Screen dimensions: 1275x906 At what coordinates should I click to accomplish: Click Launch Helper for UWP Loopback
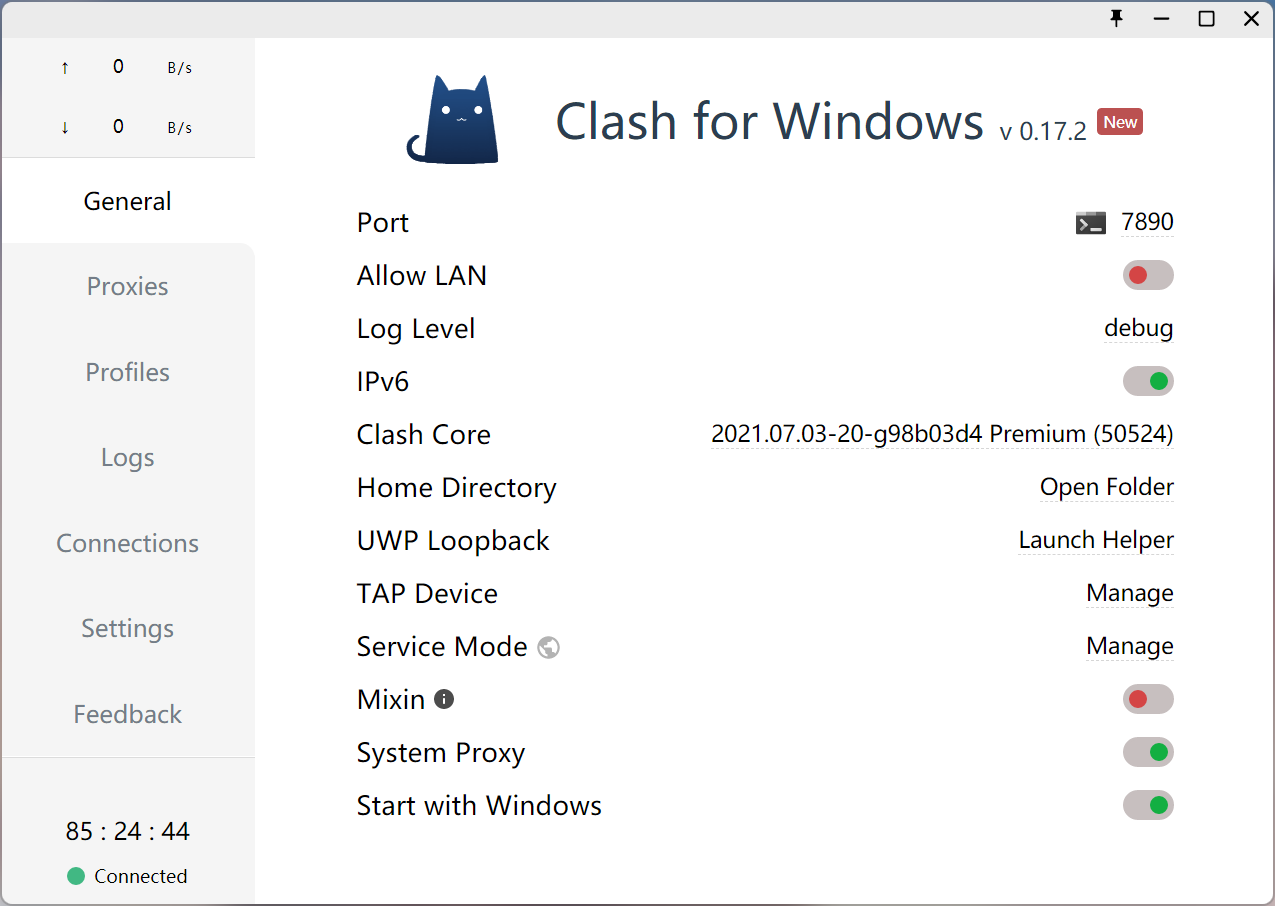1095,540
